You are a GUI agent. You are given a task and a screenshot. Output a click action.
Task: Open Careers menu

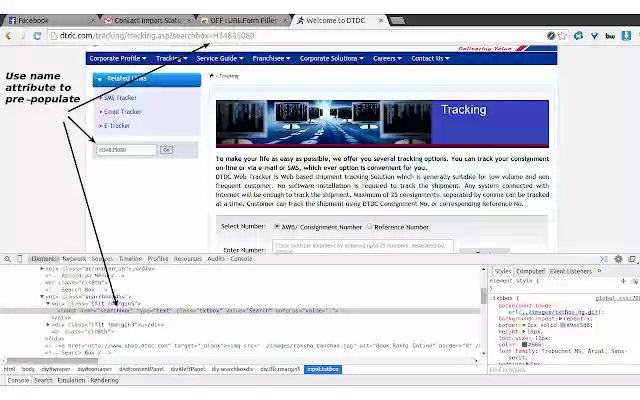point(387,58)
